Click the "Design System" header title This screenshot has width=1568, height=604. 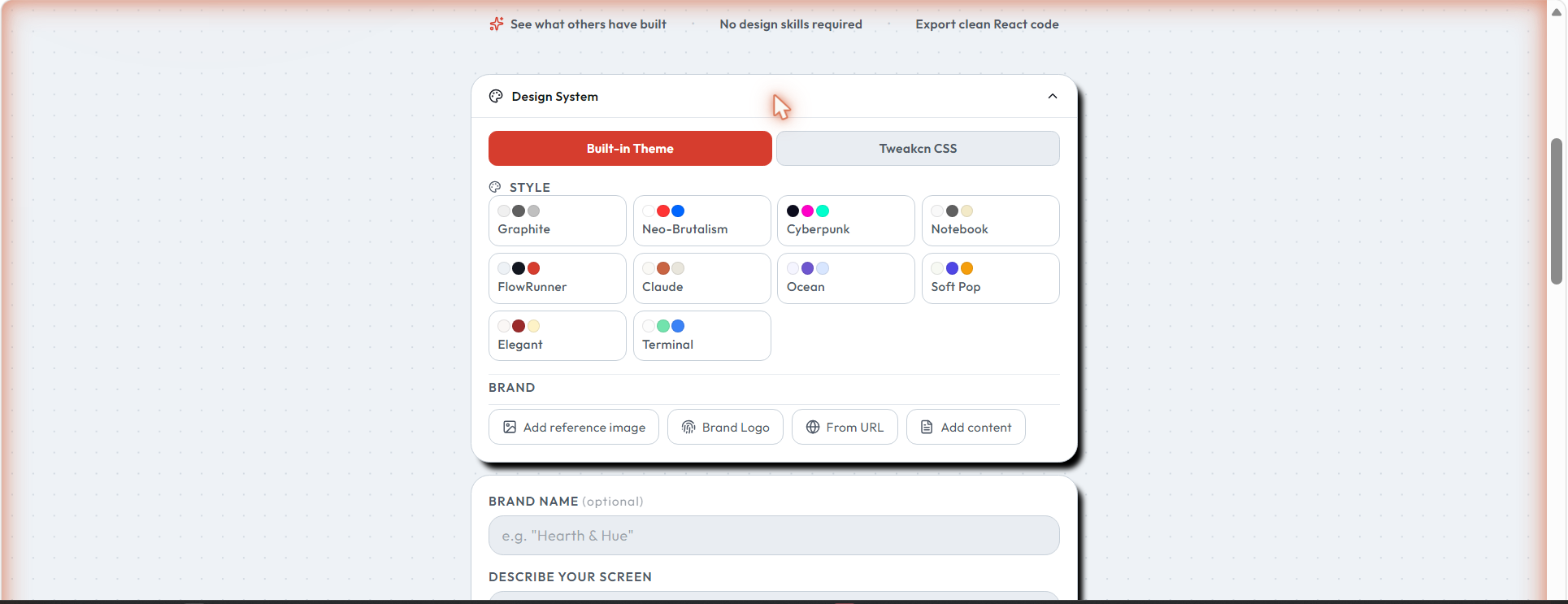pos(555,97)
